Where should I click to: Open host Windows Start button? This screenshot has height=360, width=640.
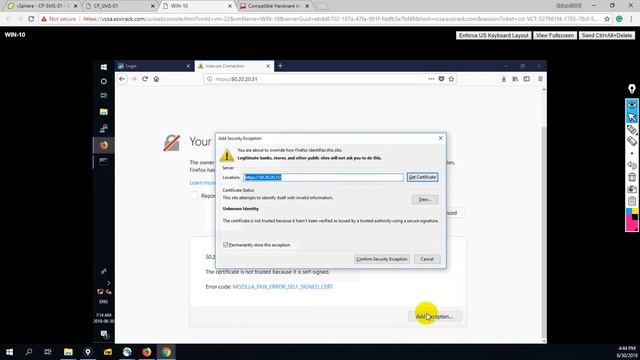click(9, 352)
